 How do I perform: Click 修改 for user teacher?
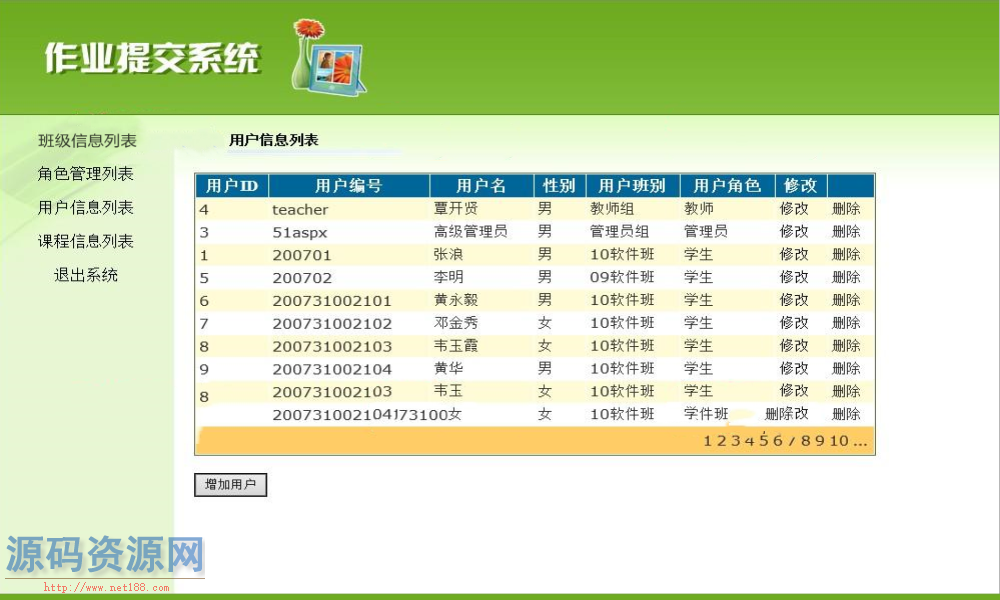coord(794,209)
